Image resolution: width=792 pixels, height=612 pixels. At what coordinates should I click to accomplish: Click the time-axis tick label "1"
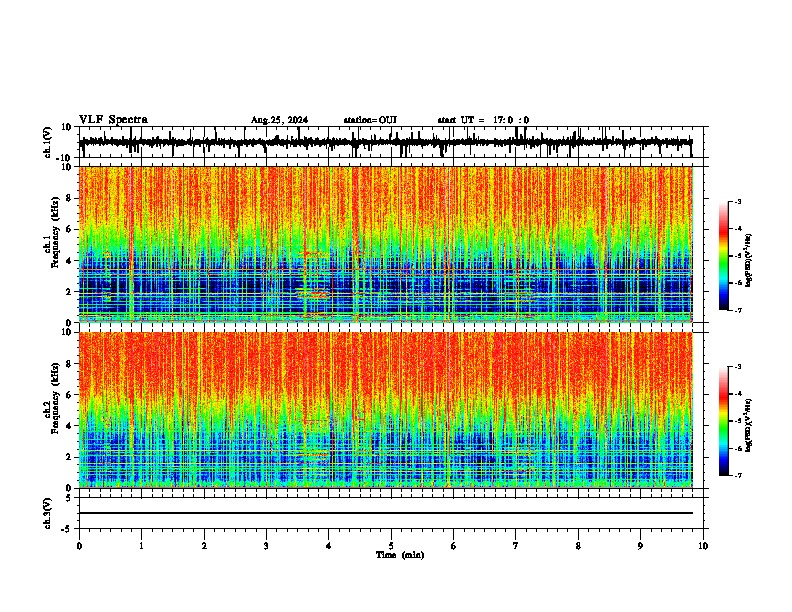point(141,546)
